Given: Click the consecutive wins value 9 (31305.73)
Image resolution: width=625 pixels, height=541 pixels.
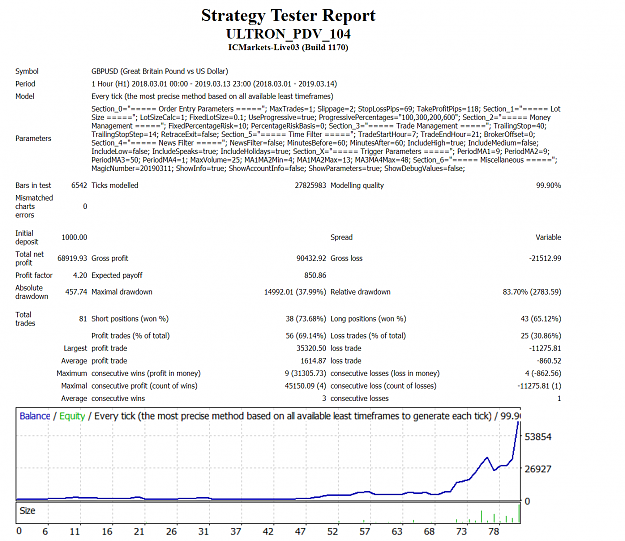Looking at the screenshot, I should 305,374.
